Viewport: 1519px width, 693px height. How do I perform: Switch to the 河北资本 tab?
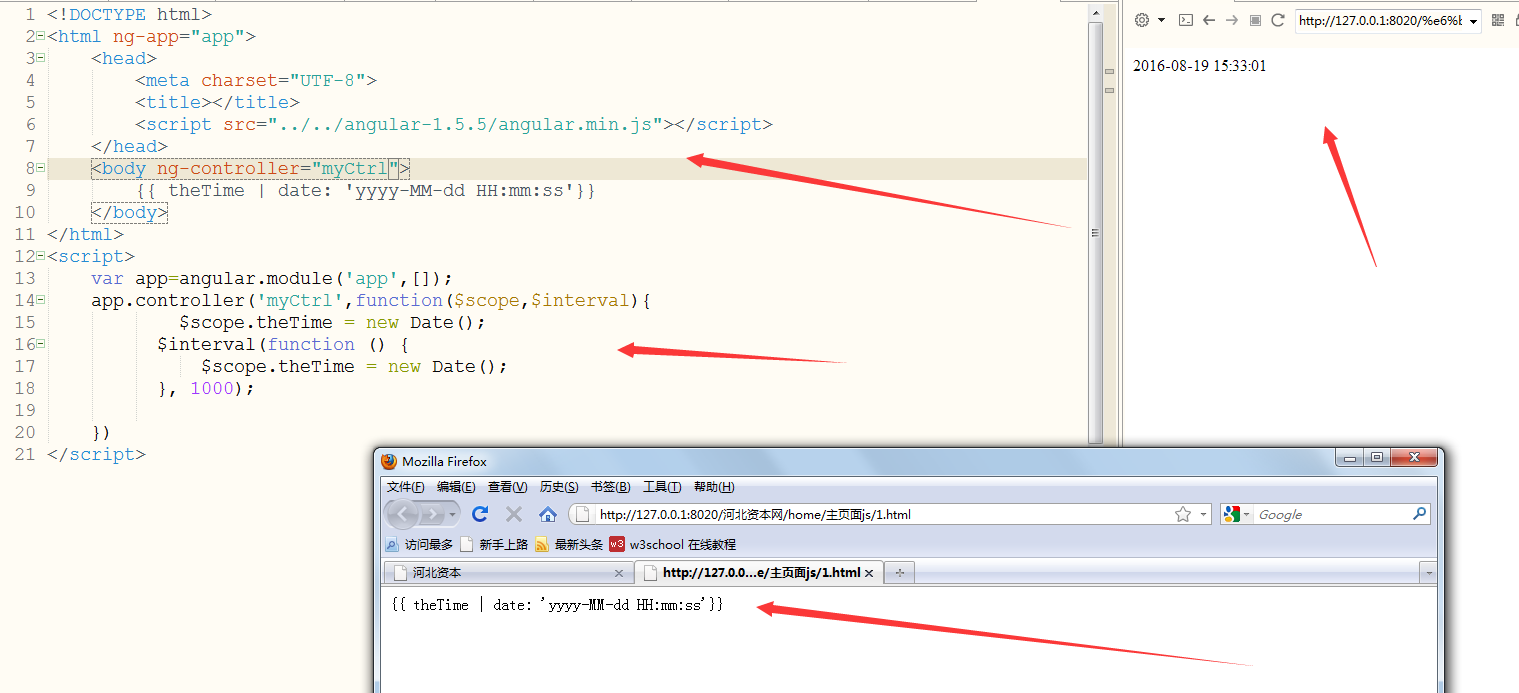pos(507,573)
